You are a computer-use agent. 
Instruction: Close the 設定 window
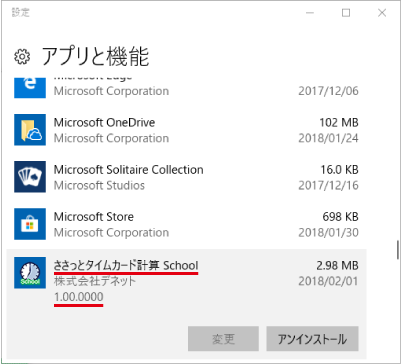[x=382, y=13]
